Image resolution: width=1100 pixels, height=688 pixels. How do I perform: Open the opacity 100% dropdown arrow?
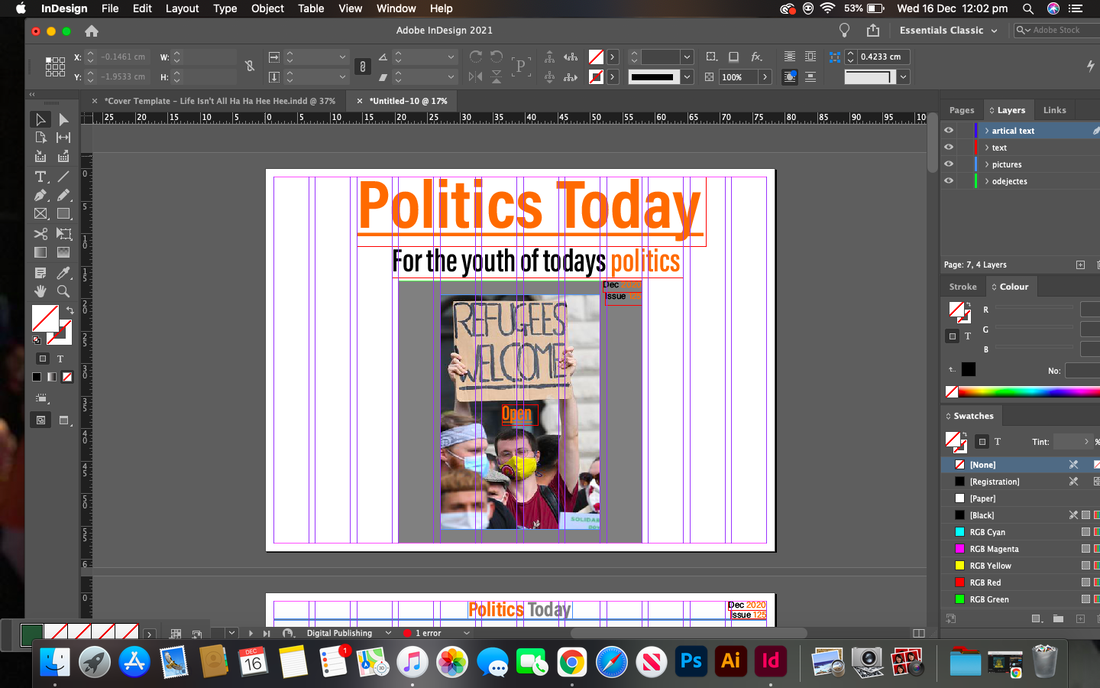765,77
